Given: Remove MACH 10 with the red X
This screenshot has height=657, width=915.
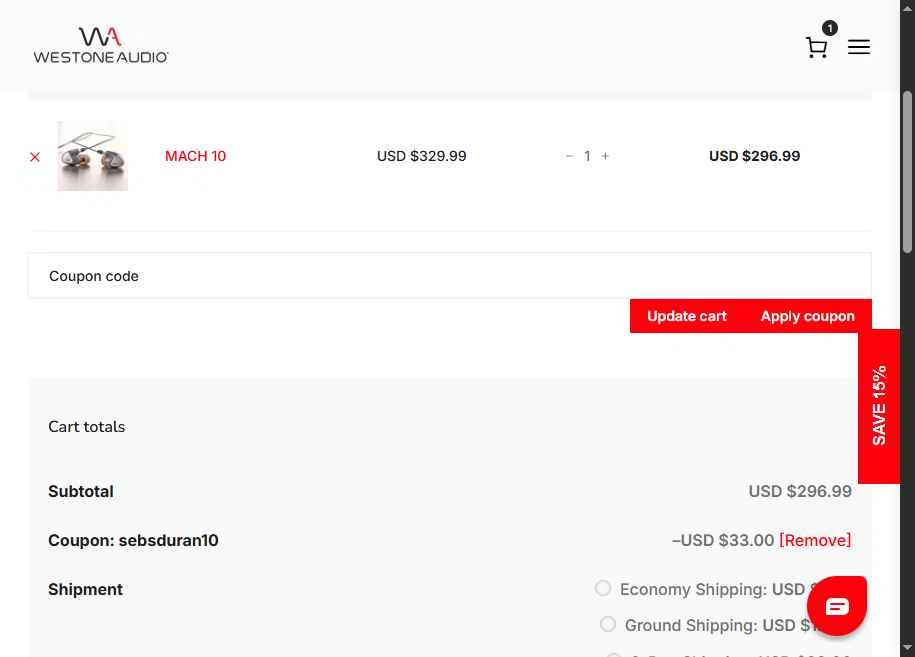Looking at the screenshot, I should click(35, 157).
